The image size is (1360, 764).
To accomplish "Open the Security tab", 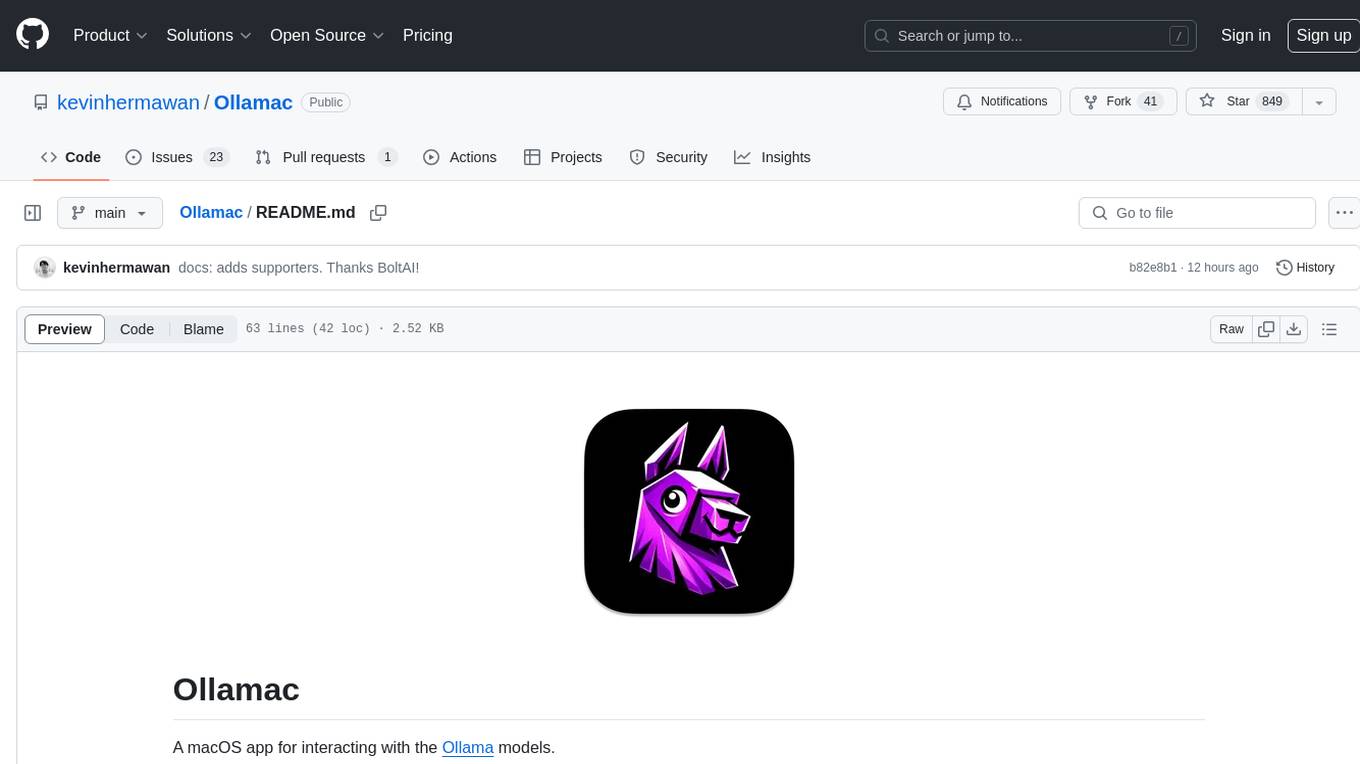I will coord(668,157).
